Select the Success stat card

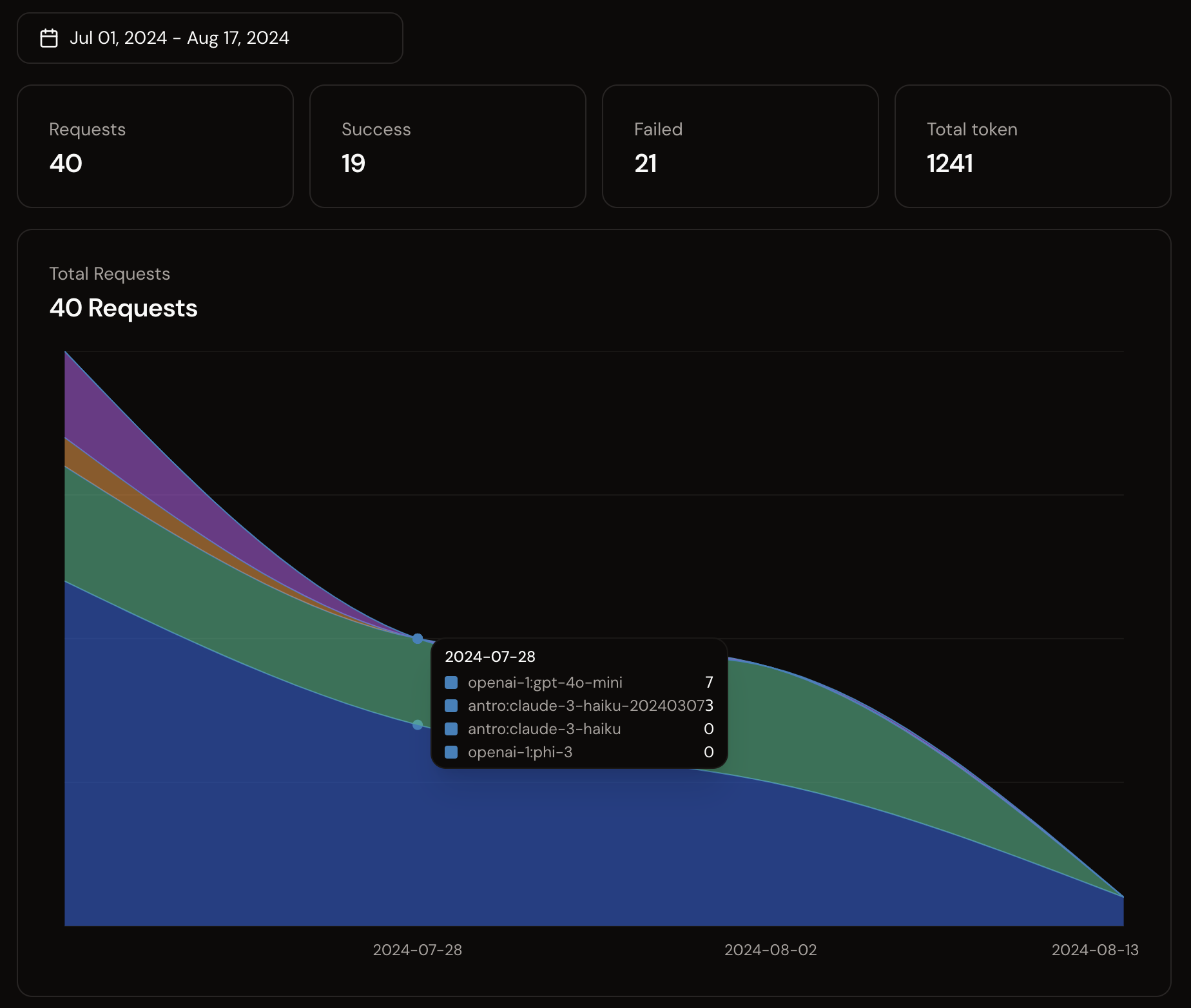coord(447,146)
